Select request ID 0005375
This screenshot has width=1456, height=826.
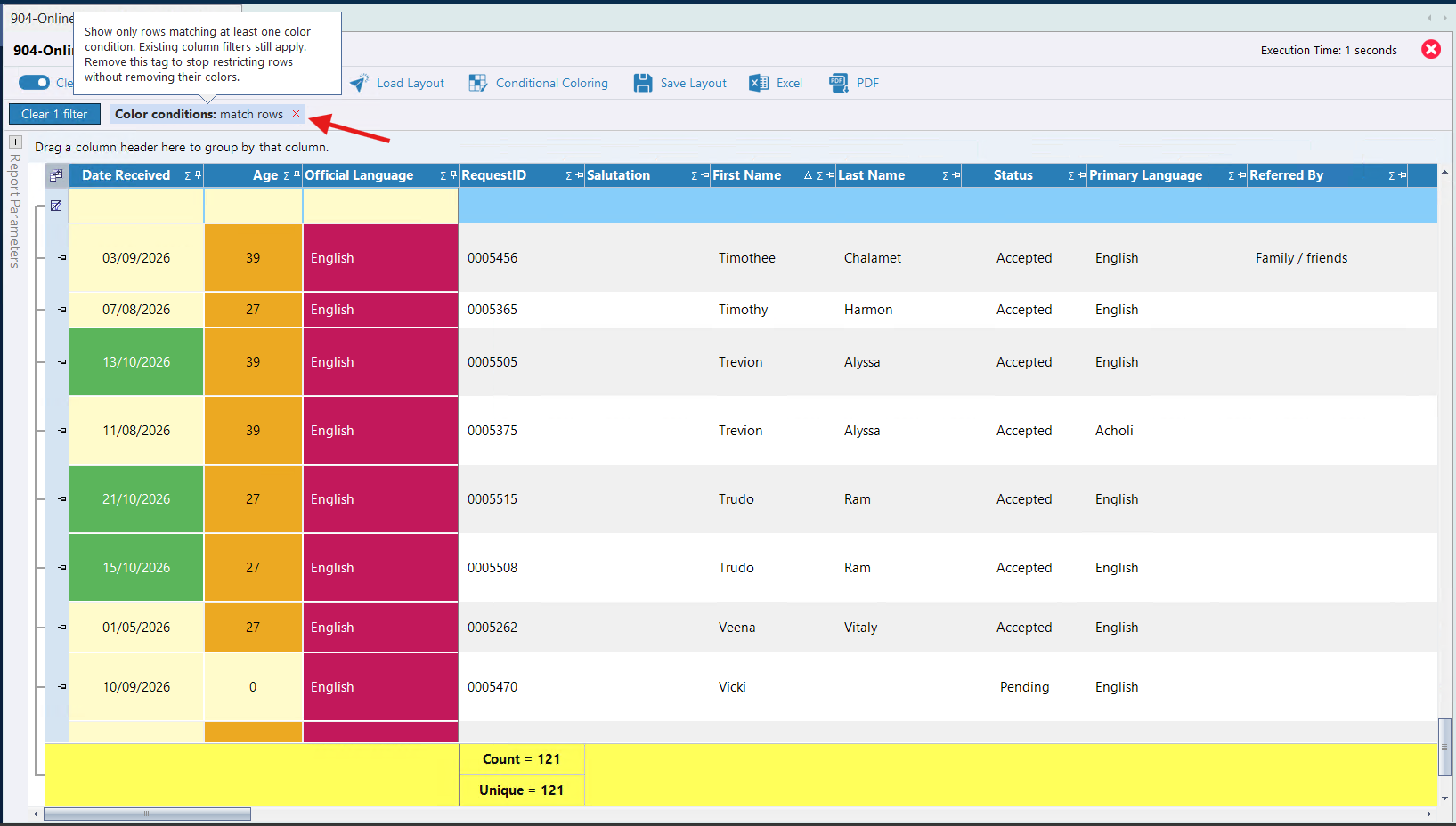(x=492, y=431)
